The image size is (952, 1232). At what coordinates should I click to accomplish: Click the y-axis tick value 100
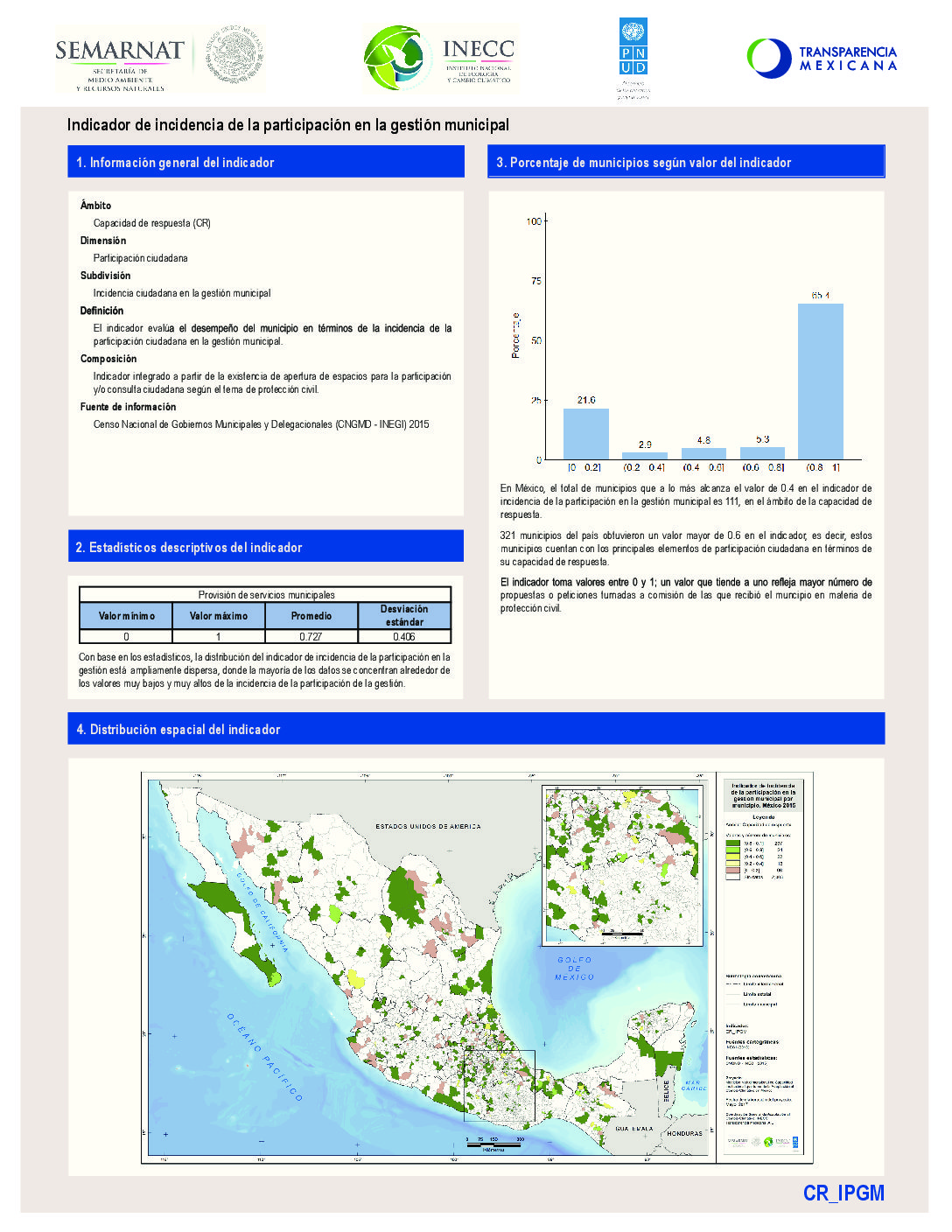tap(534, 221)
